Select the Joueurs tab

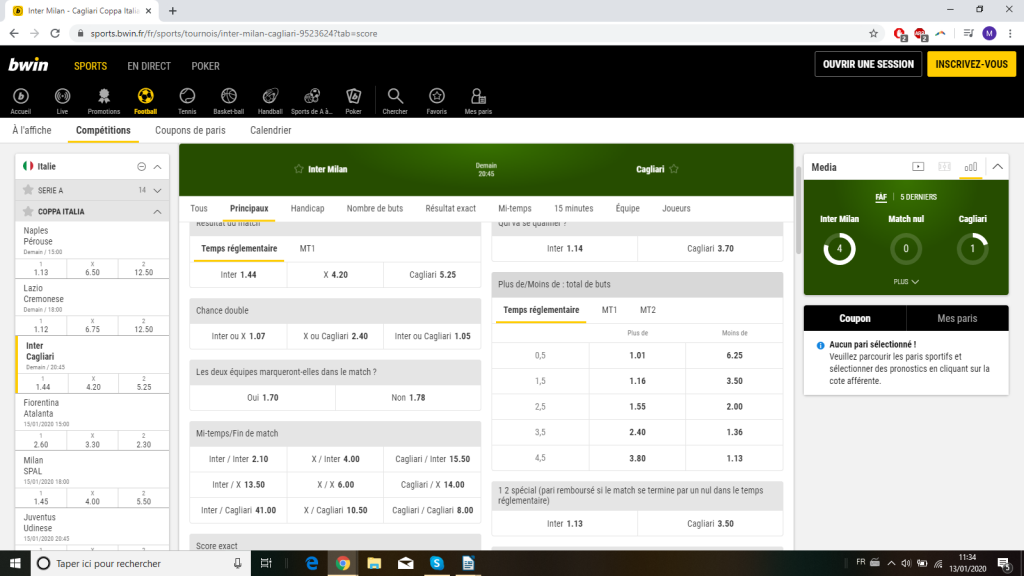(676, 208)
